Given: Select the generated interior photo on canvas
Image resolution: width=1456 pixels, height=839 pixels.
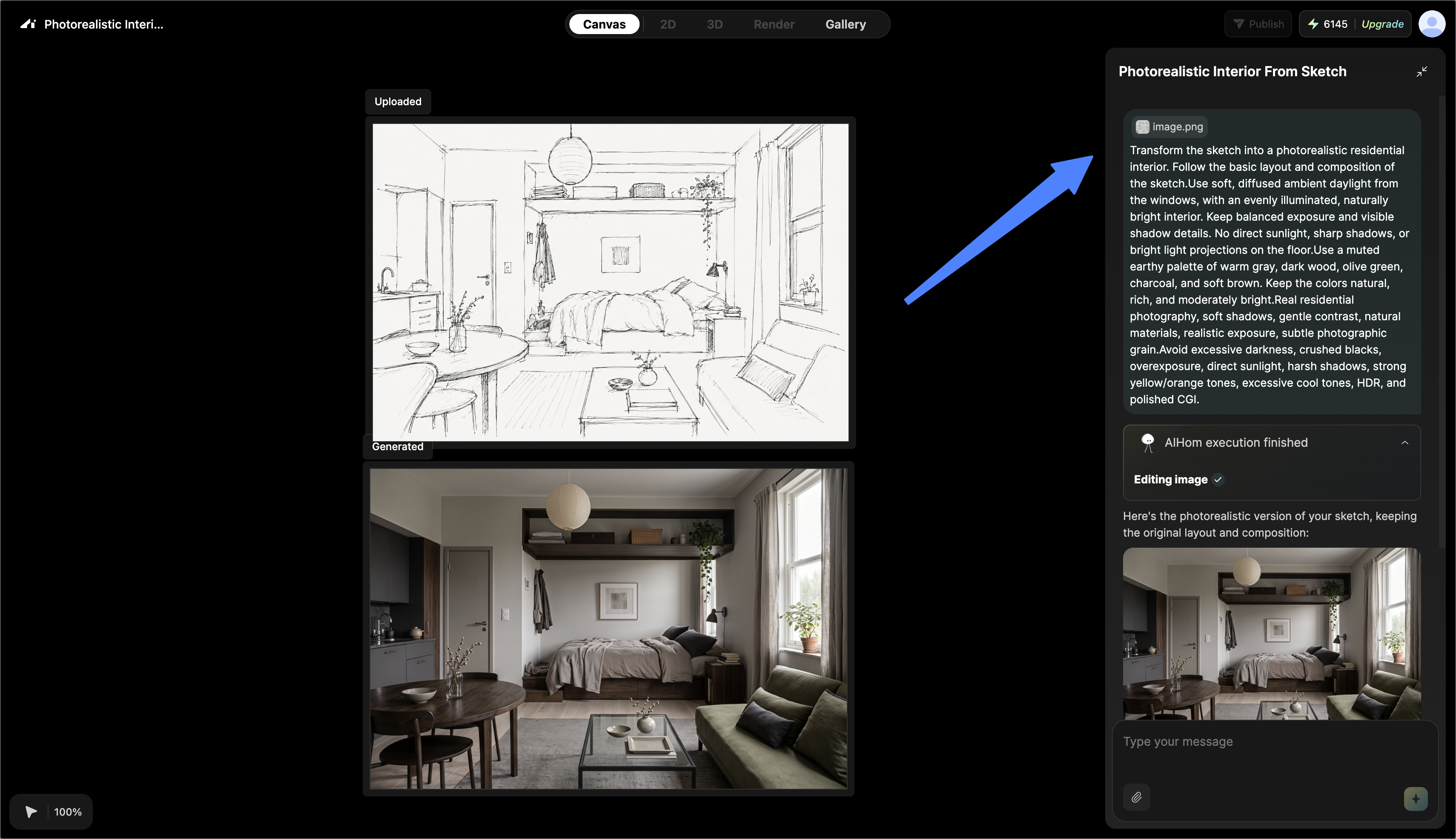Looking at the screenshot, I should point(608,629).
